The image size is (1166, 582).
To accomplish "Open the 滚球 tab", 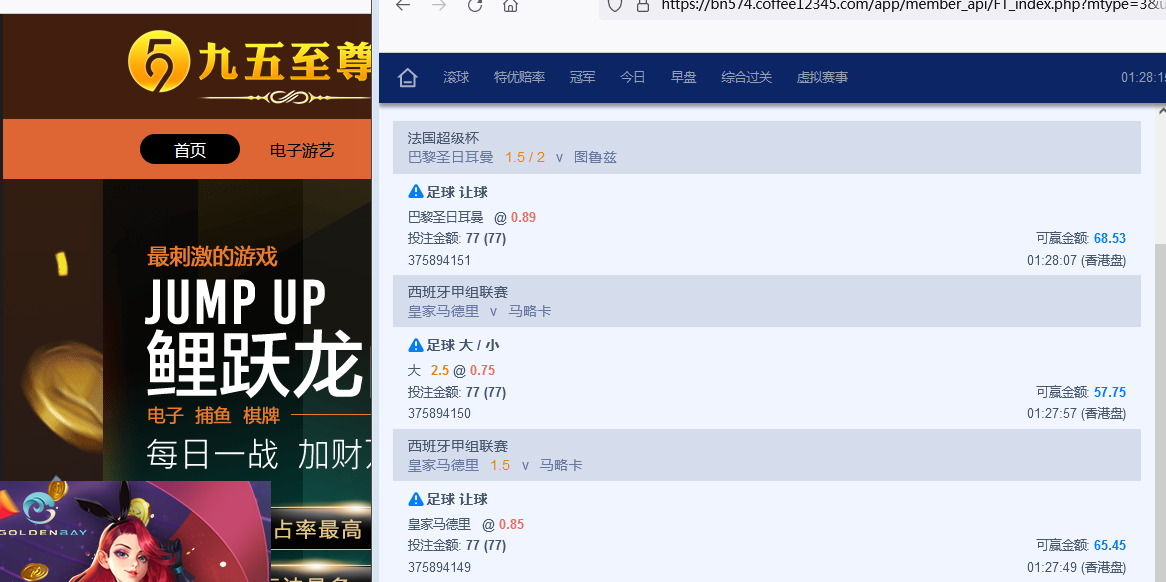I will coord(456,77).
